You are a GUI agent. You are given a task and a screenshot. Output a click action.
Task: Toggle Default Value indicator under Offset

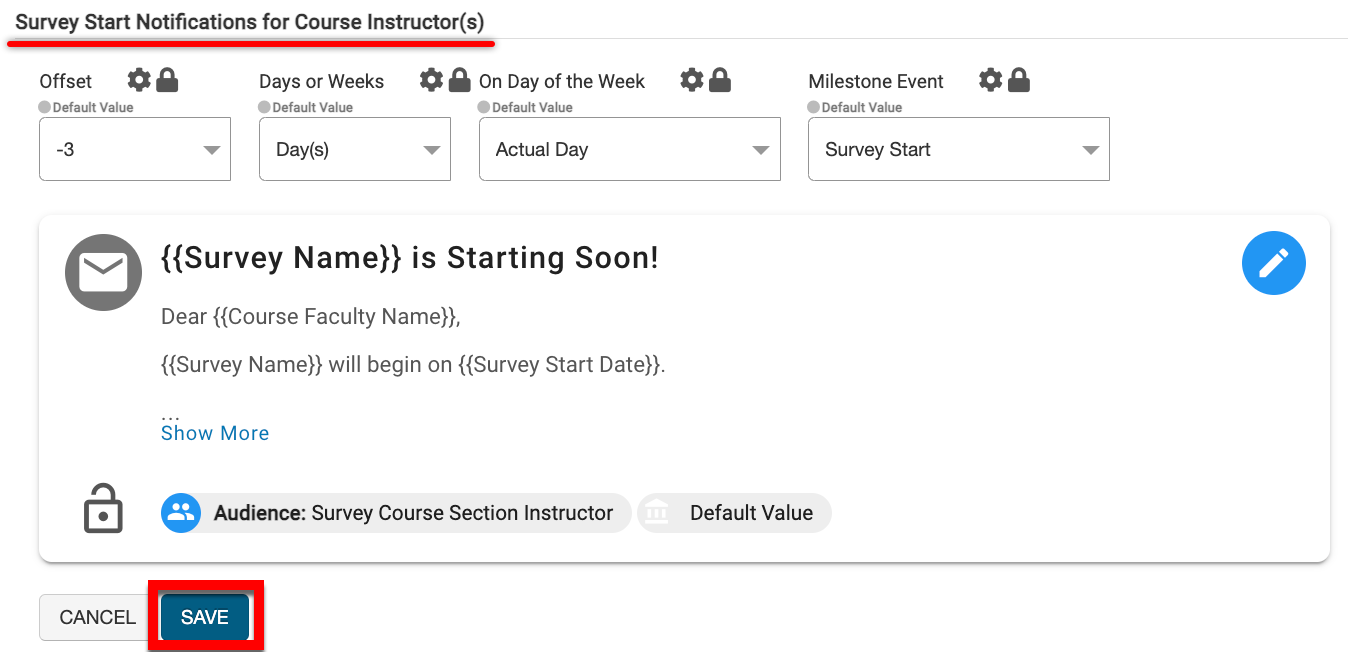click(45, 107)
